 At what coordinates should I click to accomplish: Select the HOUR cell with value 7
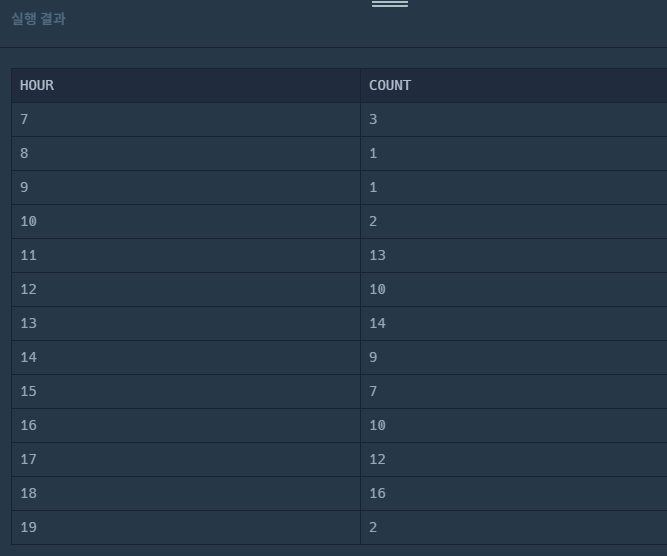[x=186, y=120]
